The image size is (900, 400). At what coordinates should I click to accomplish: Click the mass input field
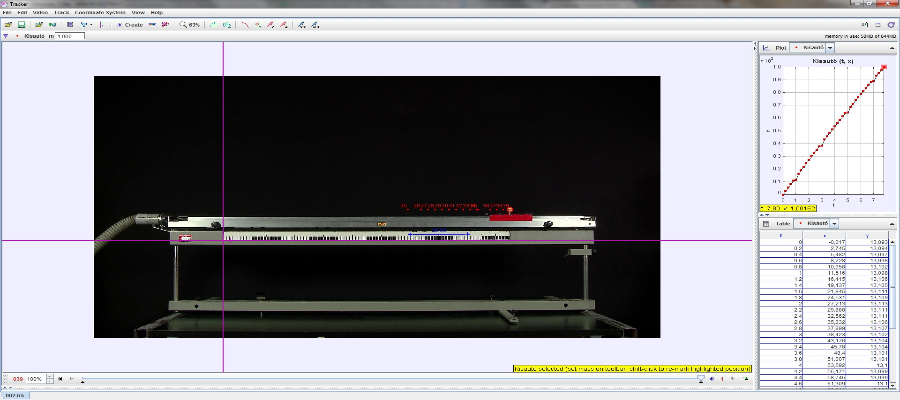pyautogui.click(x=70, y=36)
